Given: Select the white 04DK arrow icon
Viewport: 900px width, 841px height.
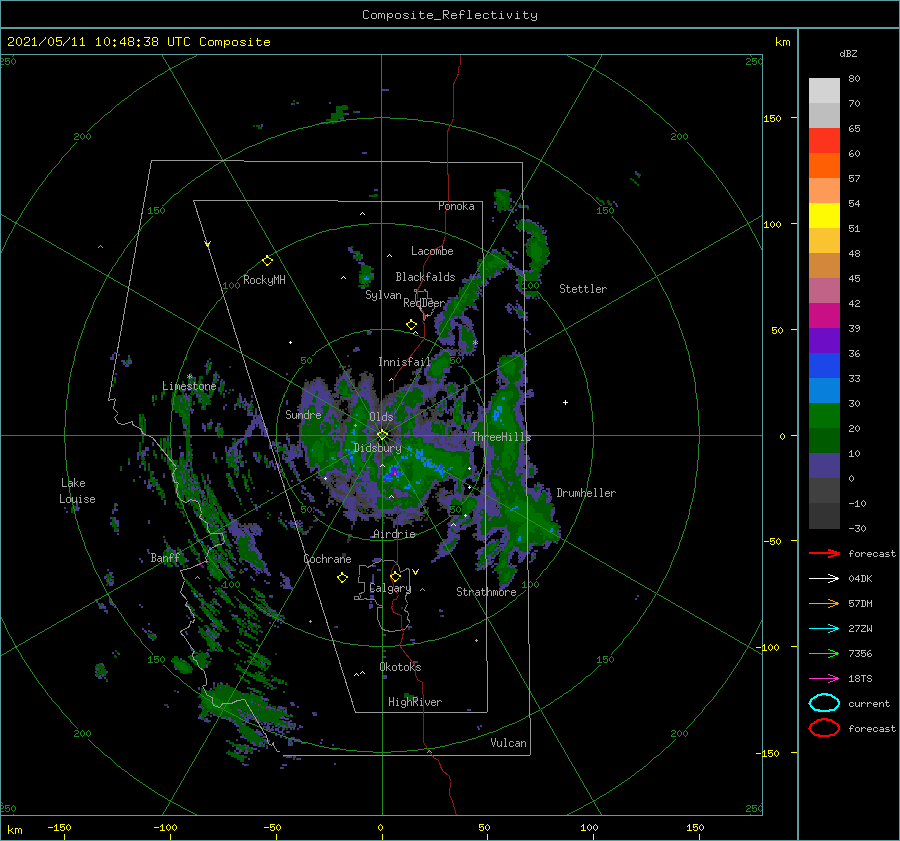Looking at the screenshot, I should tap(824, 579).
